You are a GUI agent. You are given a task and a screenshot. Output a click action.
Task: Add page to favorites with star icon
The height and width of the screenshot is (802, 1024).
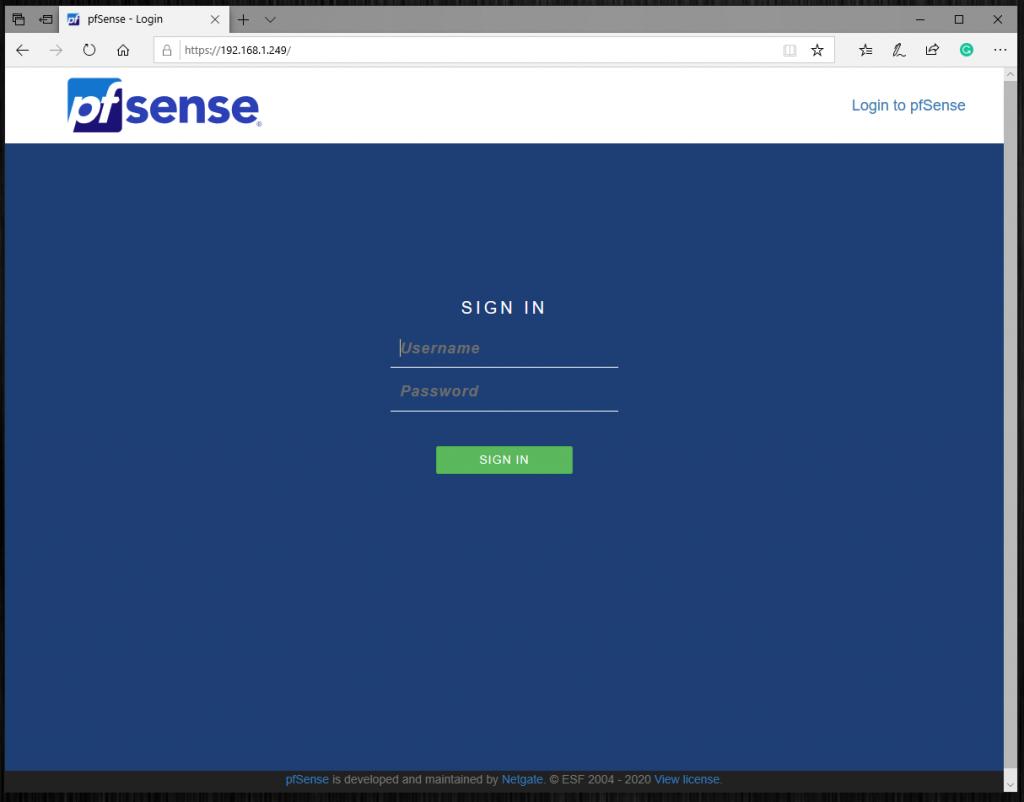[817, 50]
